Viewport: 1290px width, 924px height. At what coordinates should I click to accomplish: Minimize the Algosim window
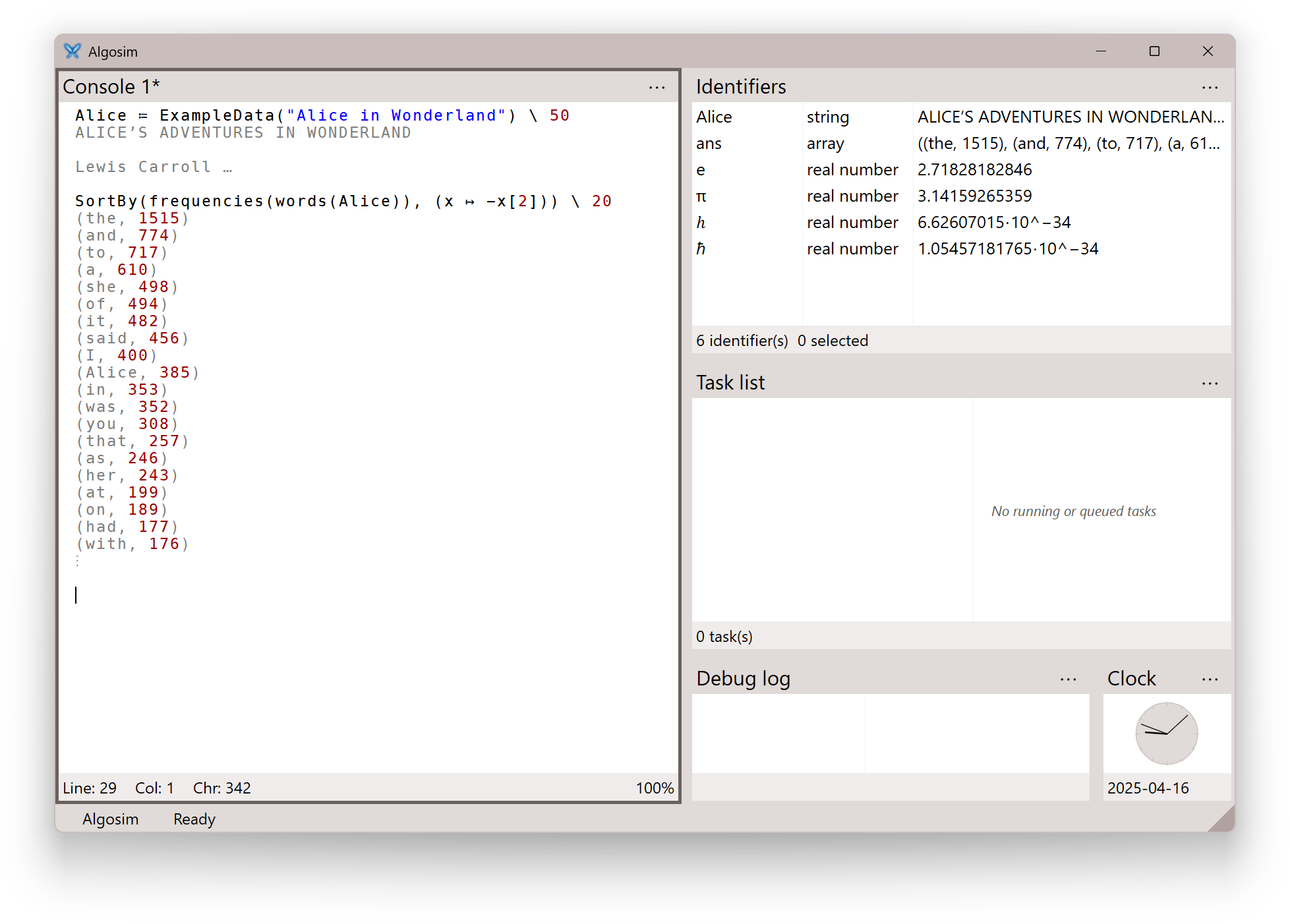point(1101,51)
